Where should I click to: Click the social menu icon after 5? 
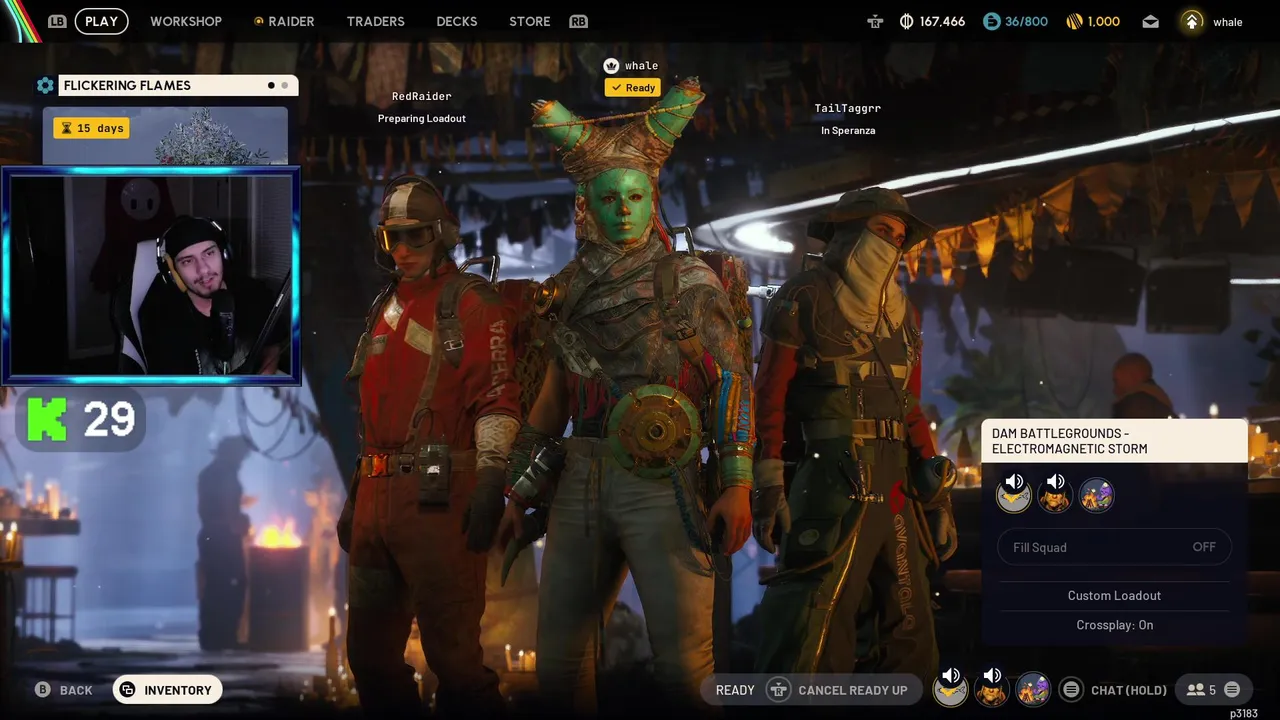click(1232, 690)
